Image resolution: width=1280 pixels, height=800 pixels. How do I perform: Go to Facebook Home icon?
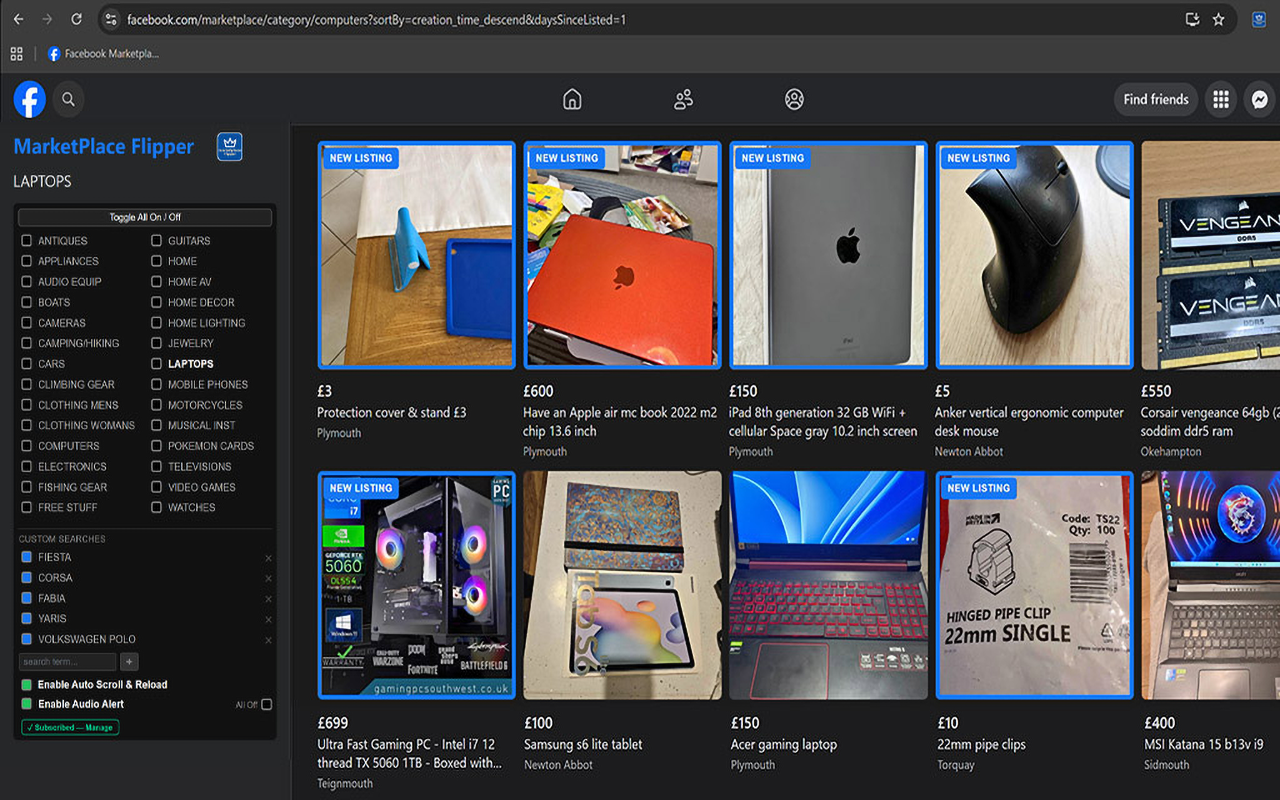[572, 99]
